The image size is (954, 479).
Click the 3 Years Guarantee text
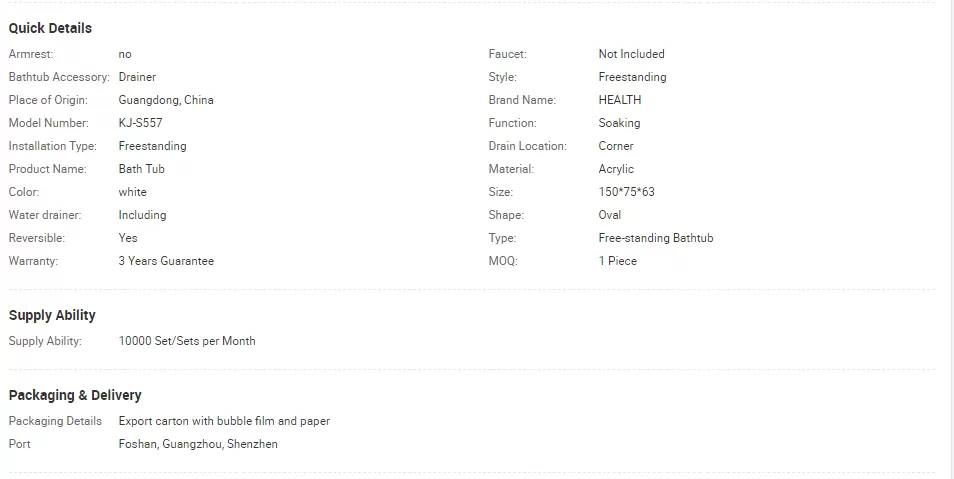[x=166, y=261]
